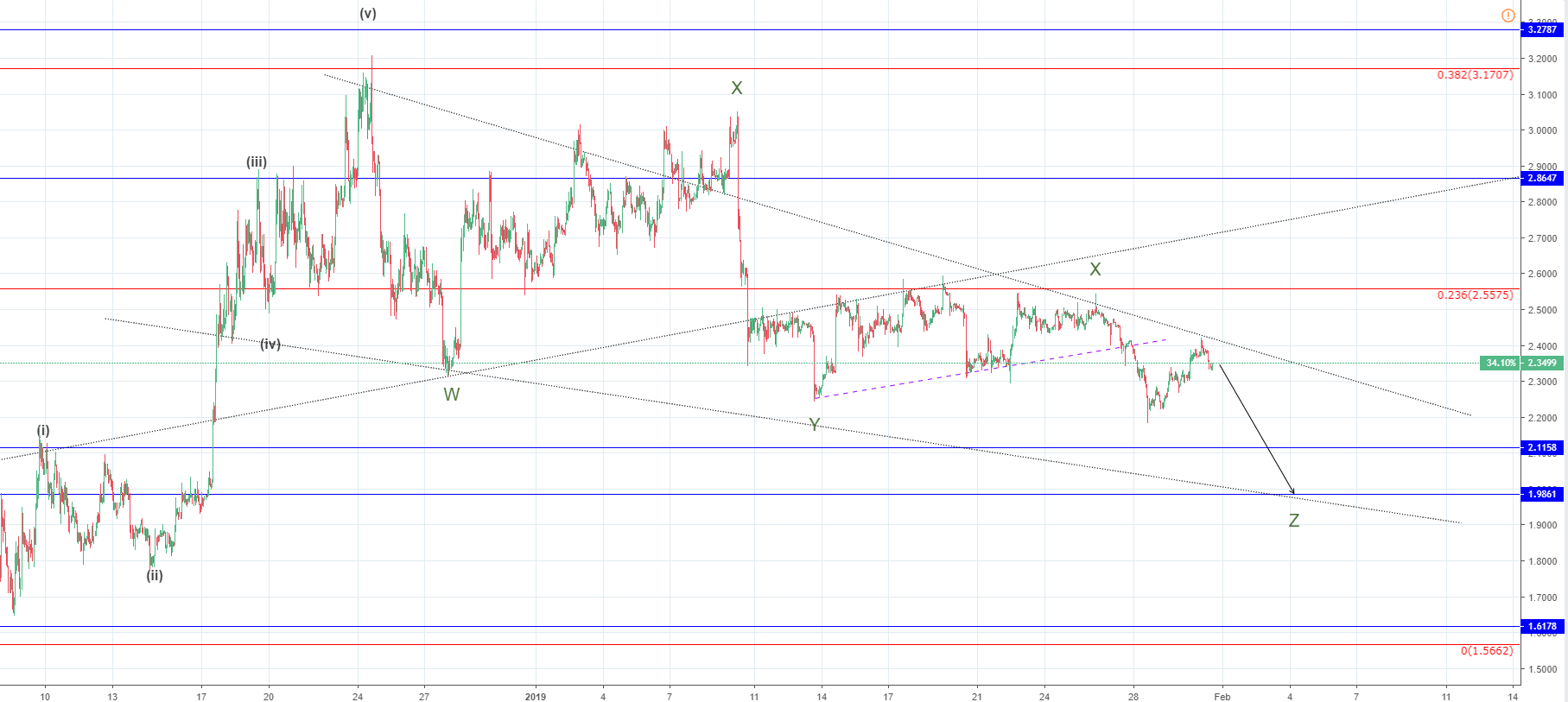Viewport: 1568px width, 702px height.
Task: Click the 0(1.5662) Fibonacci level label
Action: pos(1487,651)
